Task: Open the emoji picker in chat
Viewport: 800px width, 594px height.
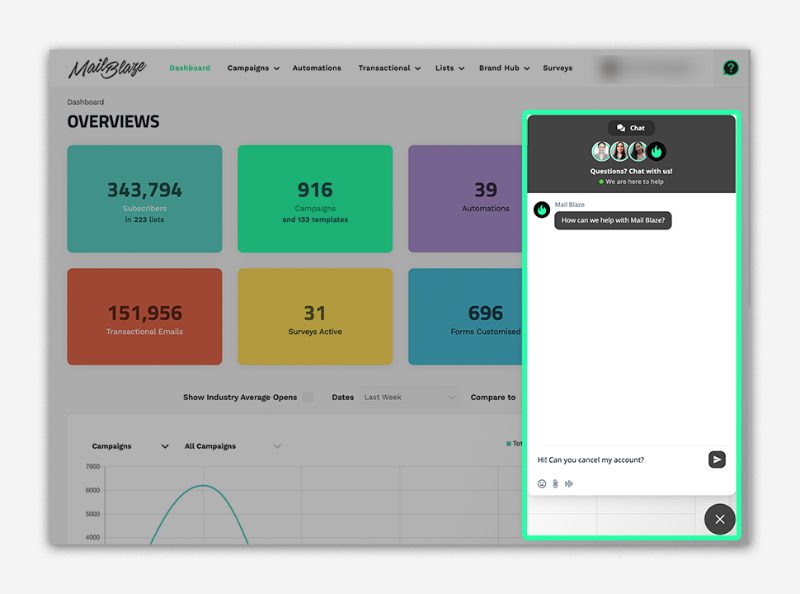Action: click(x=542, y=484)
